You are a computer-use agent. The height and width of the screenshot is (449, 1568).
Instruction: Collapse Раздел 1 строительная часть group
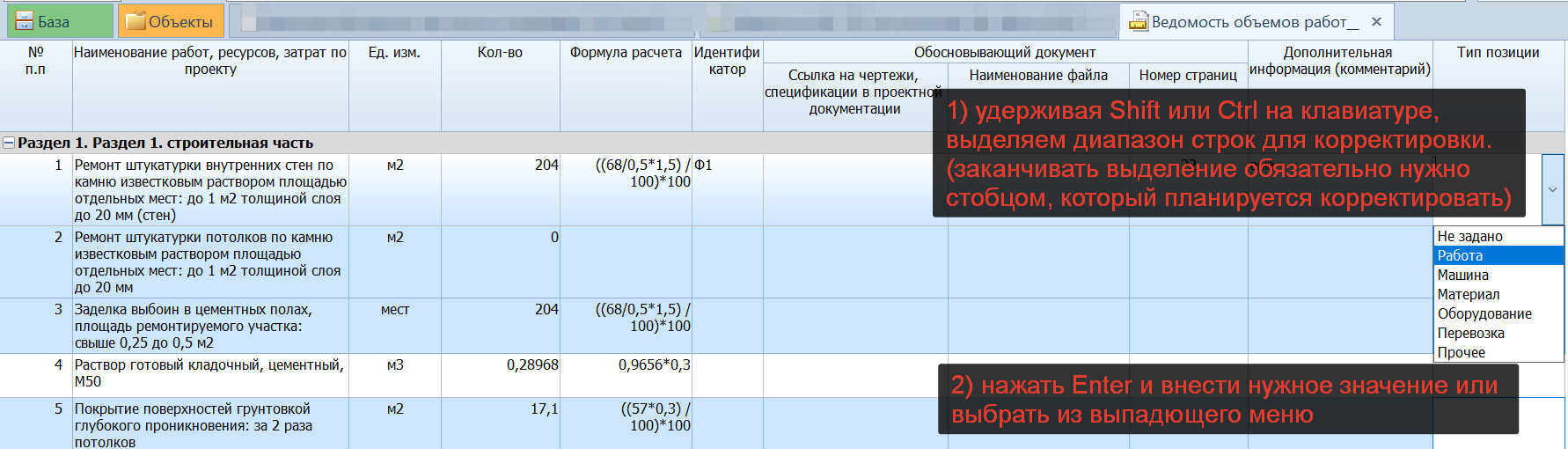point(8,143)
